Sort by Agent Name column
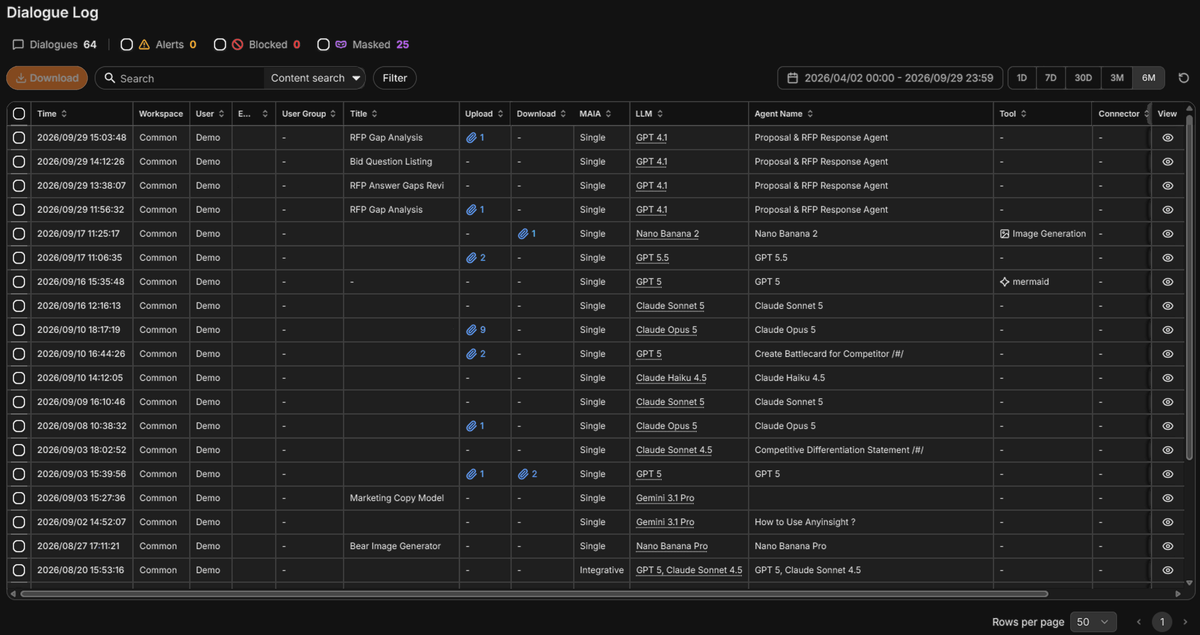Image resolution: width=1200 pixels, height=635 pixels. pos(783,114)
